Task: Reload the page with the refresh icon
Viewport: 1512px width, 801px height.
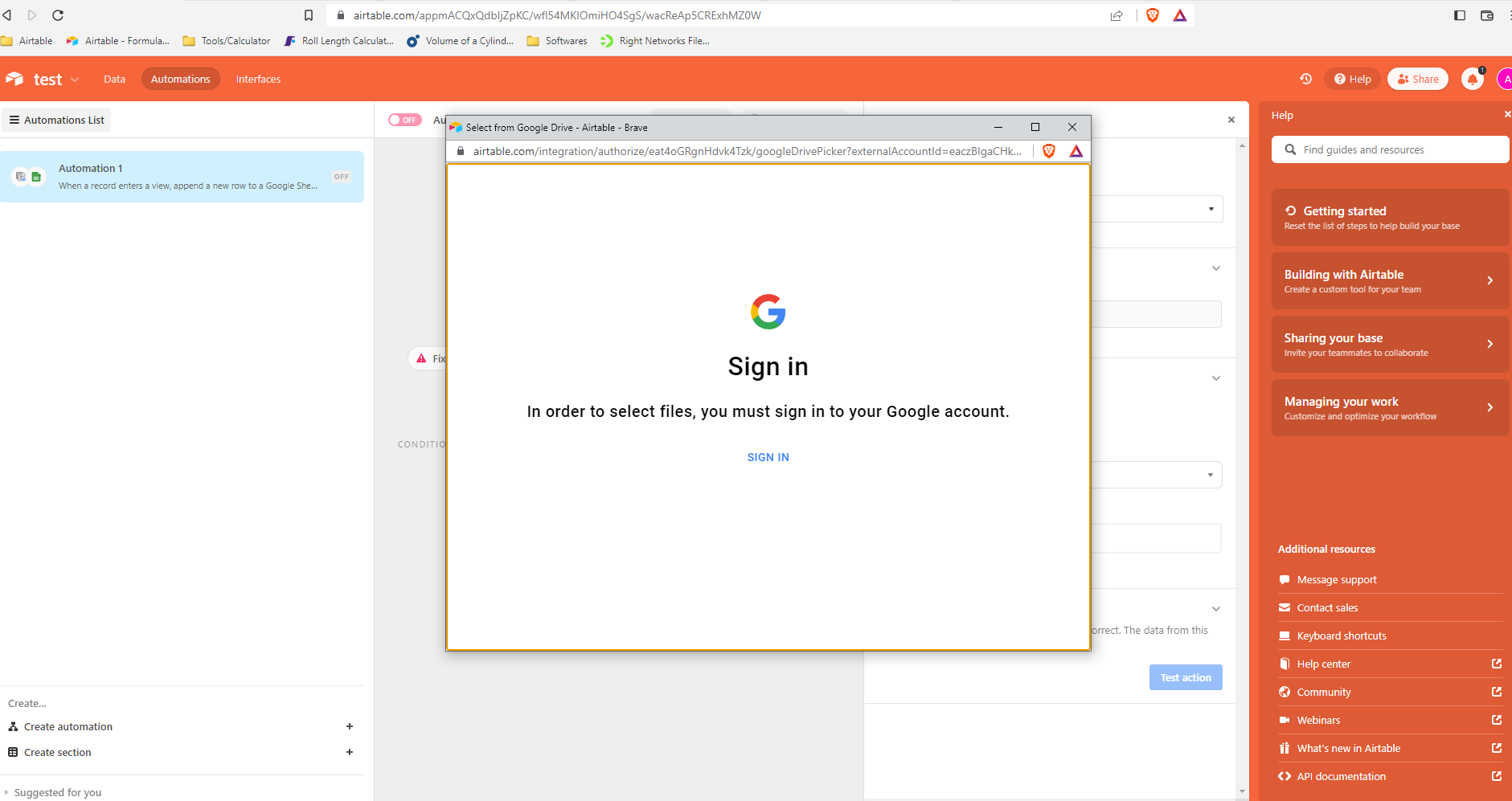Action: click(58, 15)
